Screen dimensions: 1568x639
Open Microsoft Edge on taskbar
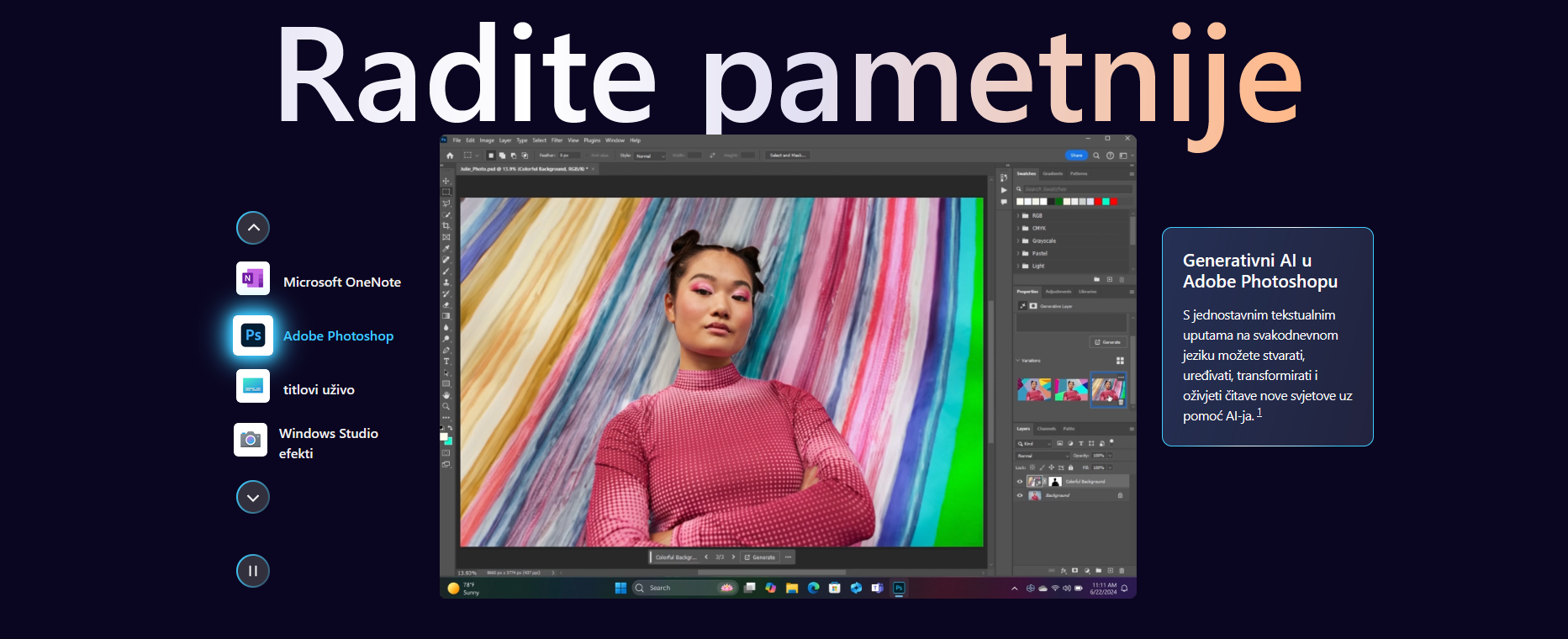click(x=813, y=588)
